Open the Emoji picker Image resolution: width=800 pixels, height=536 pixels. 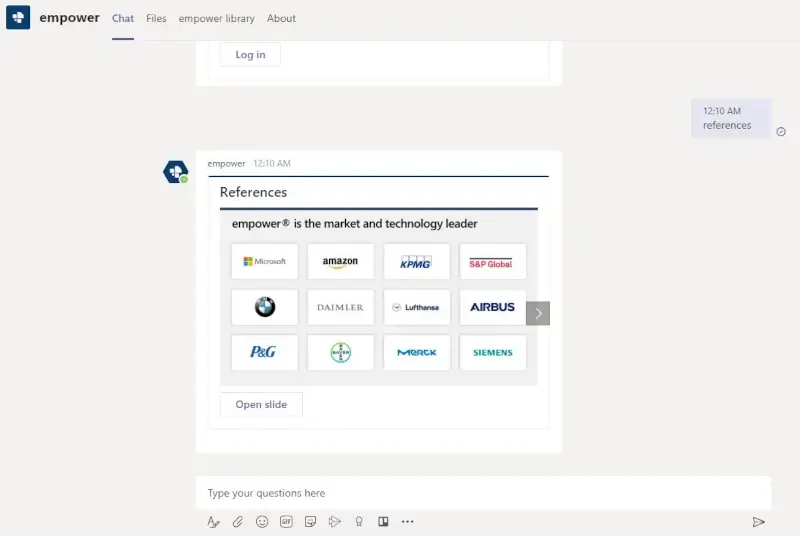(x=262, y=522)
